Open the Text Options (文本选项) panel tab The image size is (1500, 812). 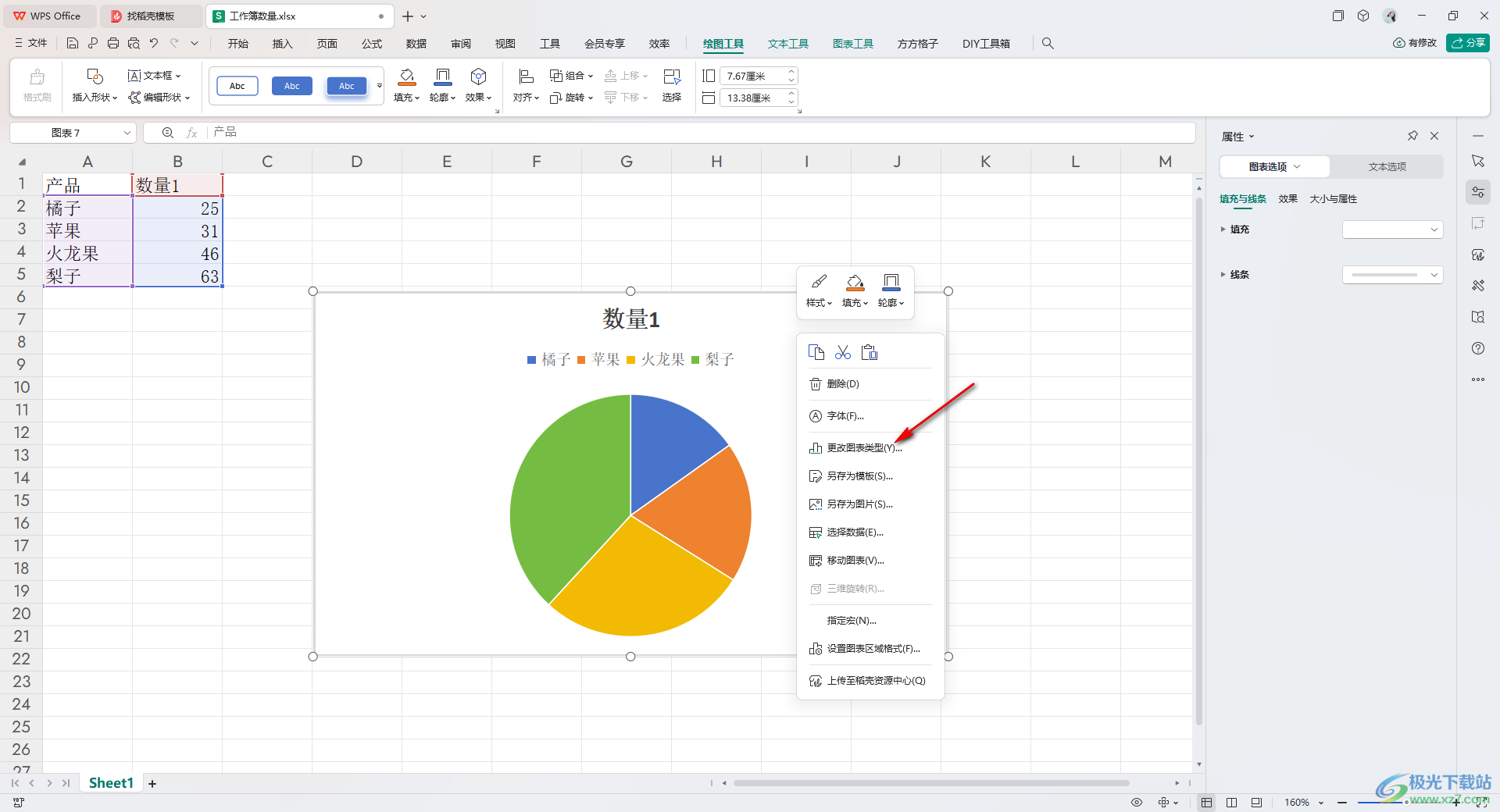tap(1387, 166)
